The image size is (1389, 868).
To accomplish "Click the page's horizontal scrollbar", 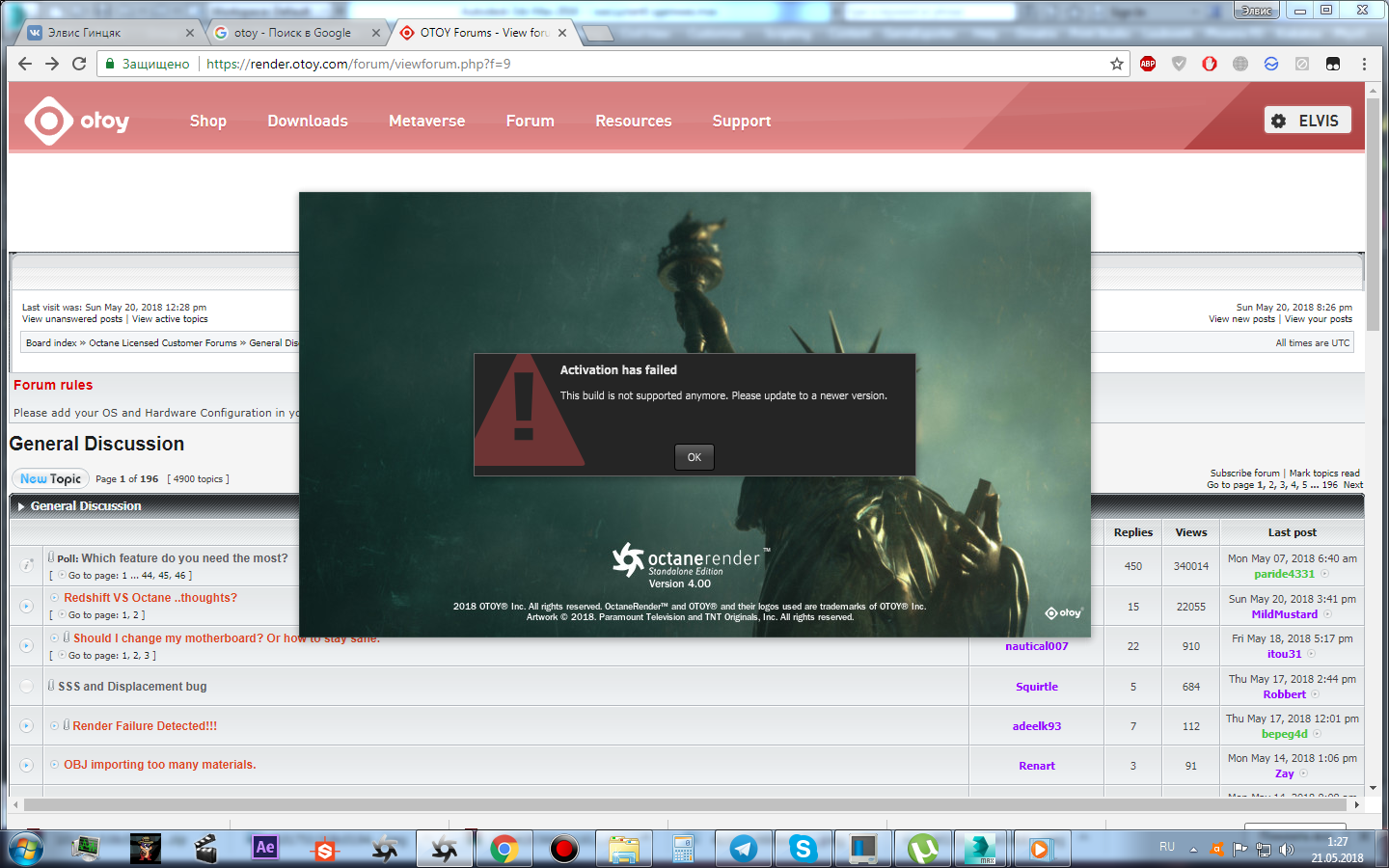I will click(x=684, y=804).
